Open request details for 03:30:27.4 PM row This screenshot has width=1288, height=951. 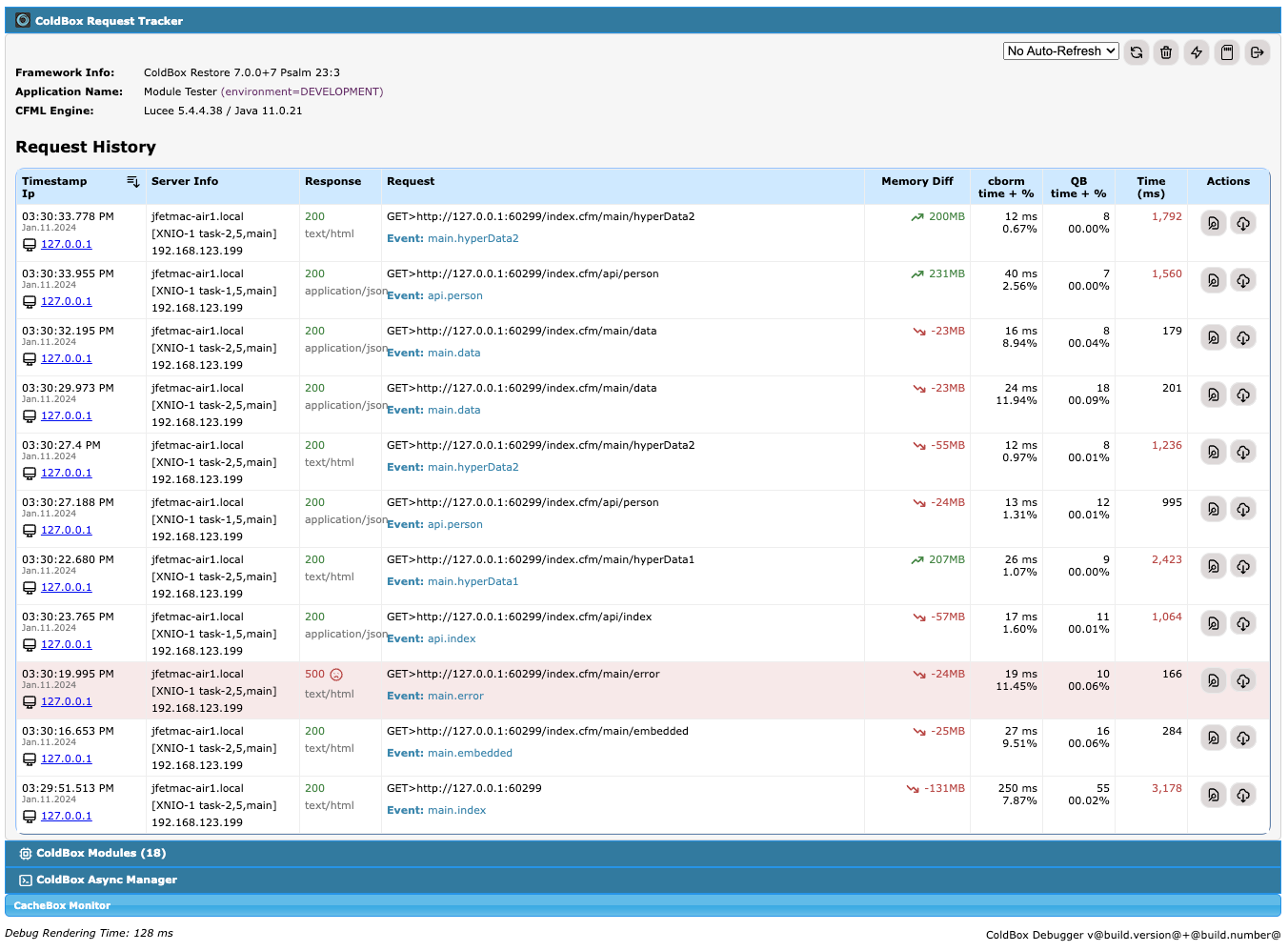pos(1213,453)
